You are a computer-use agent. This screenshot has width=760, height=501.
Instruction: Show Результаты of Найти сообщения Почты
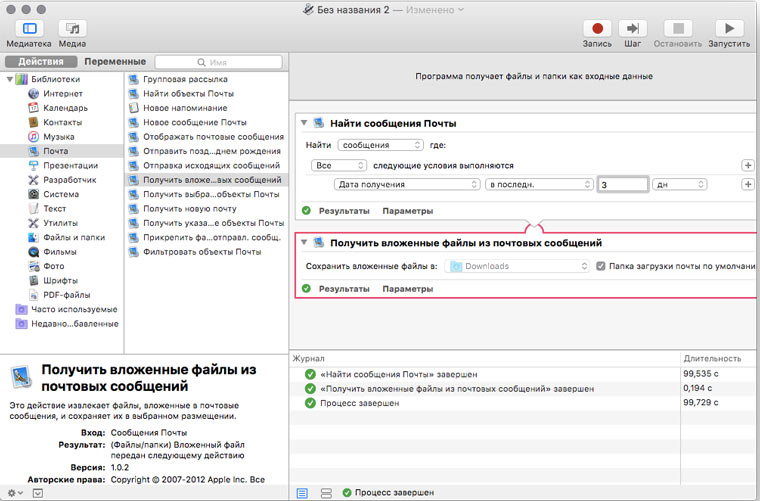[344, 211]
